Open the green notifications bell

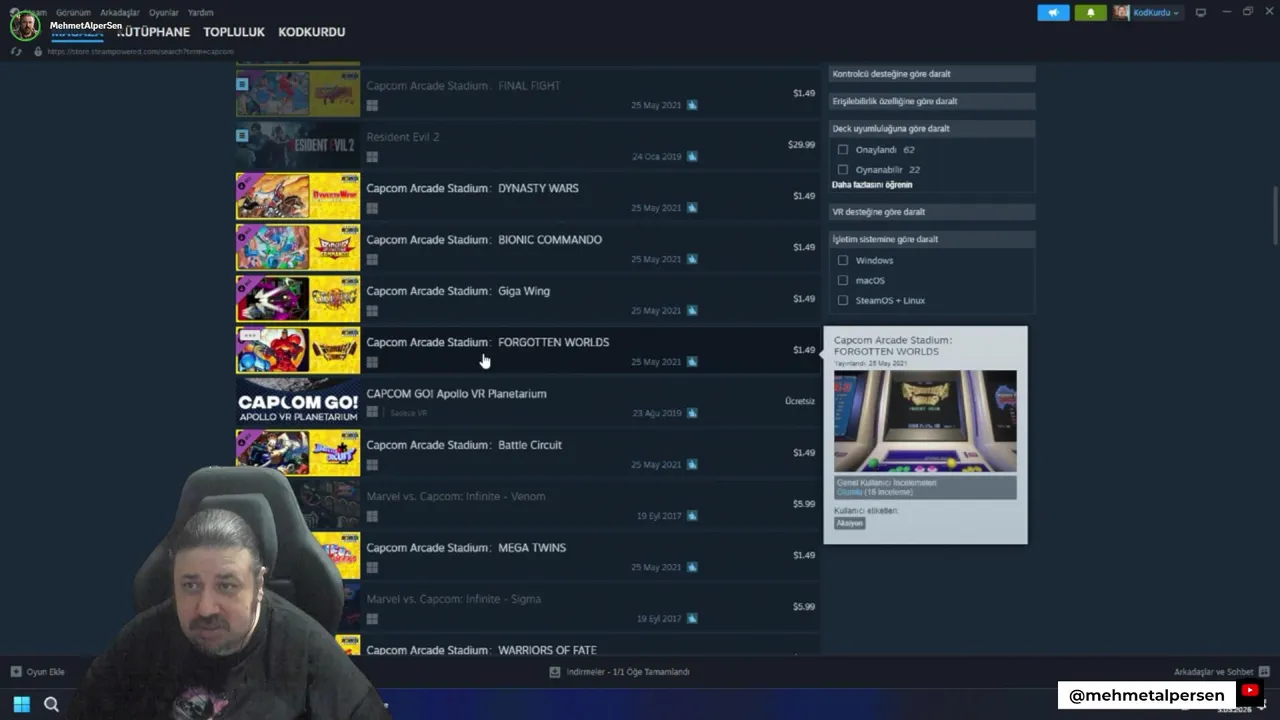pyautogui.click(x=1090, y=12)
